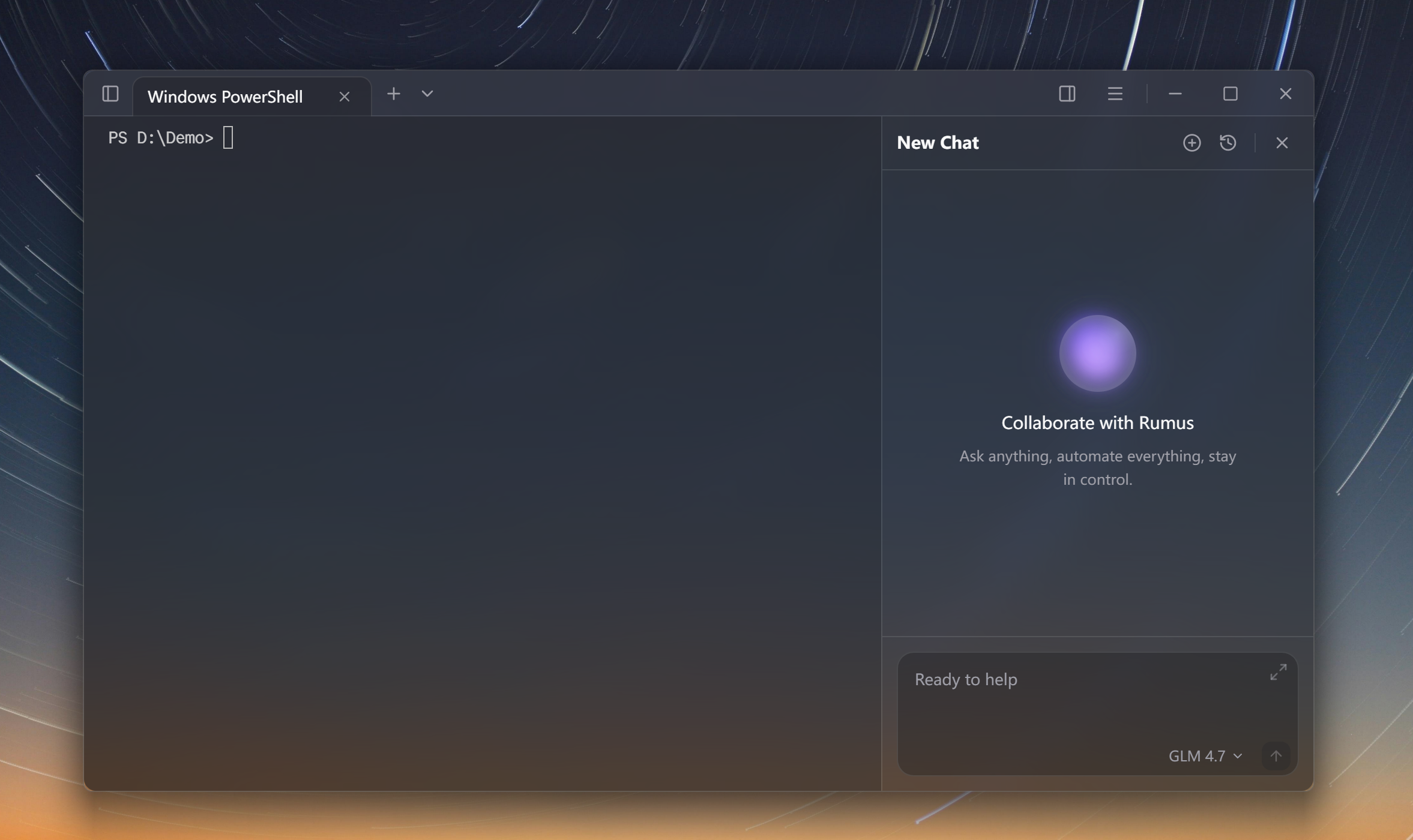
Task: Toggle the left sidebar panel icon
Action: tap(110, 94)
